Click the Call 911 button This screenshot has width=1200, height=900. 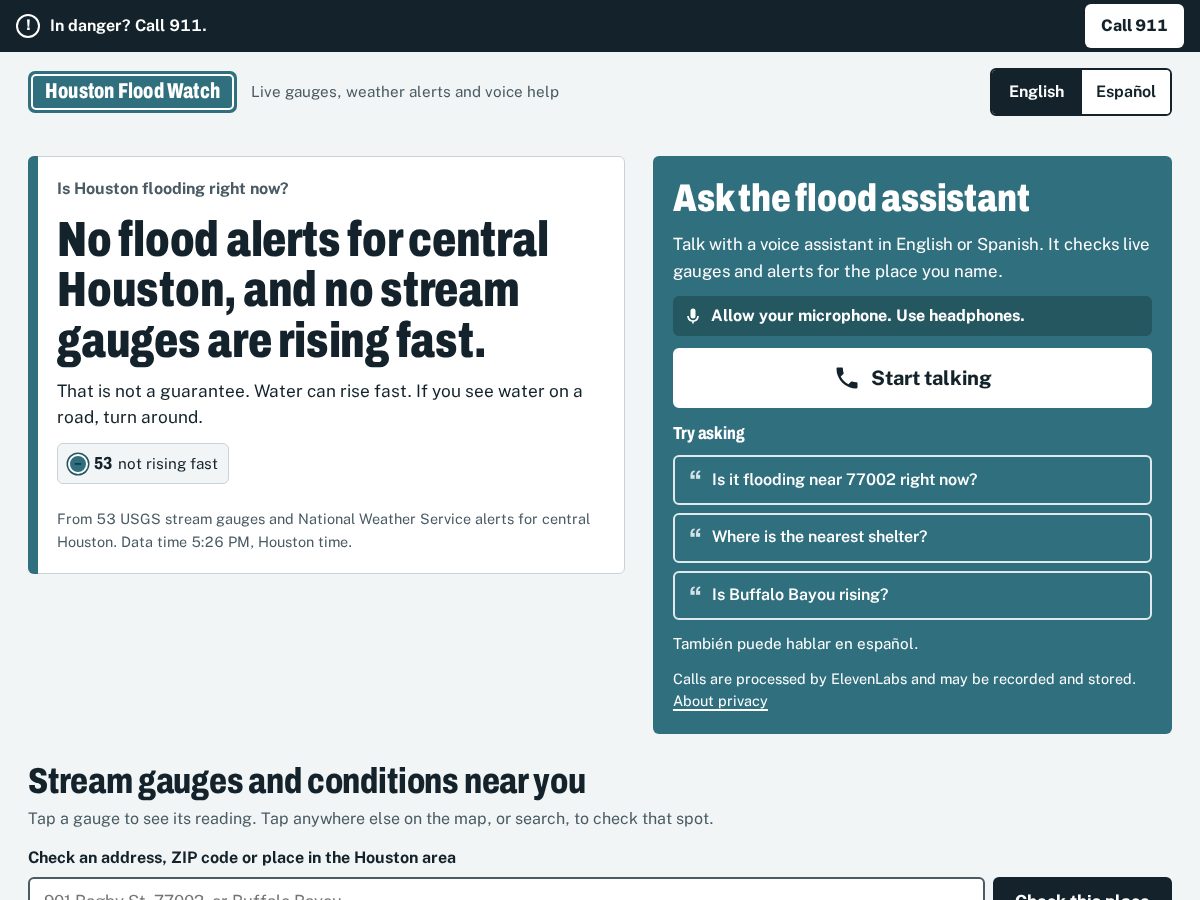1134,26
